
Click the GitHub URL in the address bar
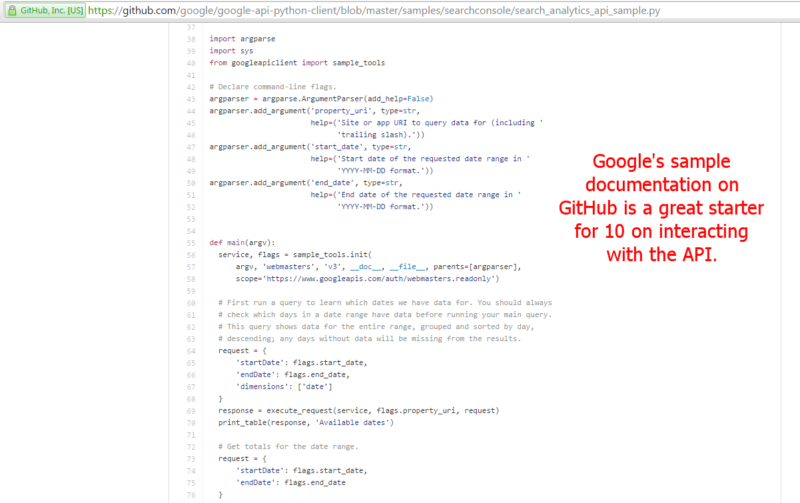(x=374, y=10)
